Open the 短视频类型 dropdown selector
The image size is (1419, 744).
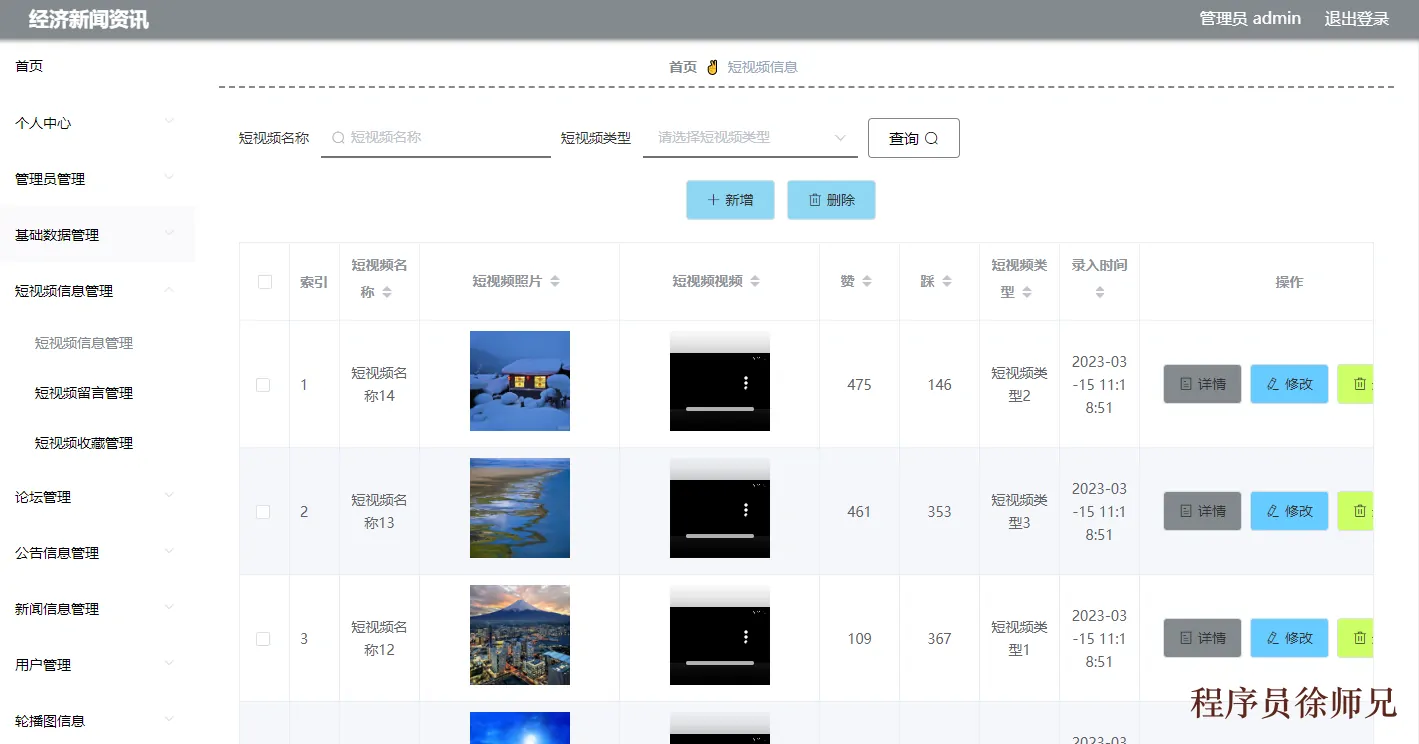pyautogui.click(x=750, y=138)
